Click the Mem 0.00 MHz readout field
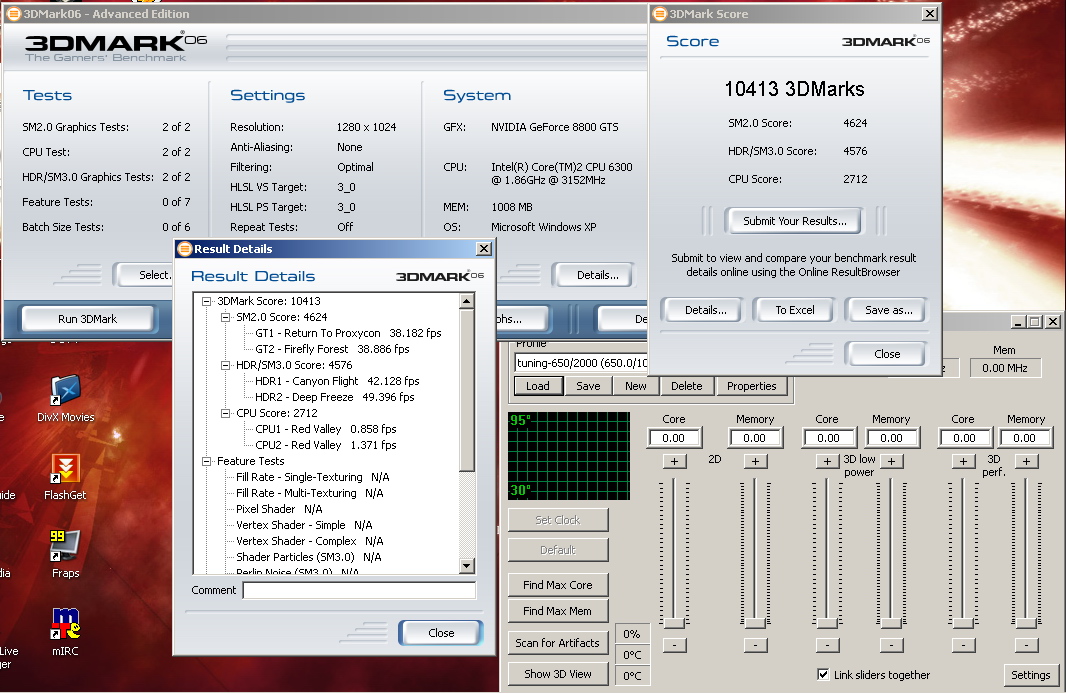1066x694 pixels. 1004,368
